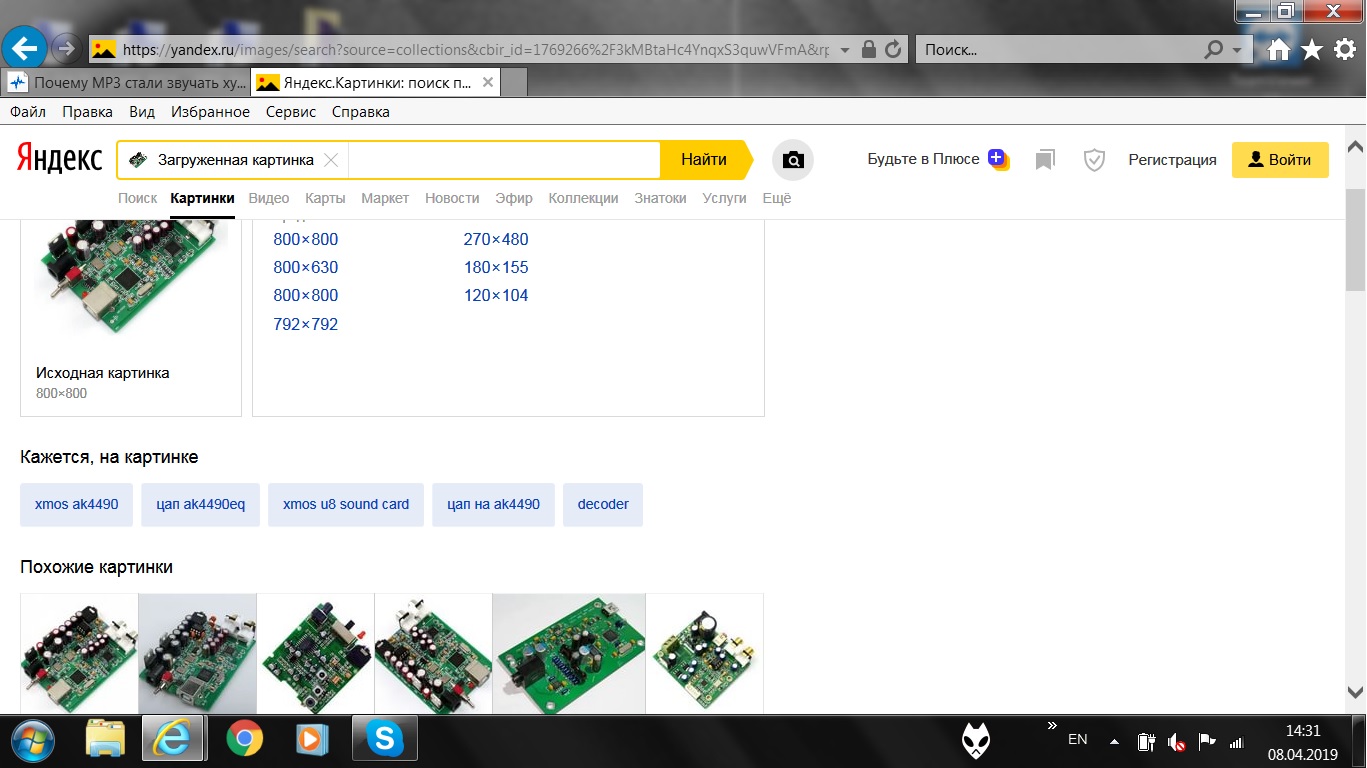Switch to the Видео tab
The height and width of the screenshot is (768, 1367).
(269, 198)
